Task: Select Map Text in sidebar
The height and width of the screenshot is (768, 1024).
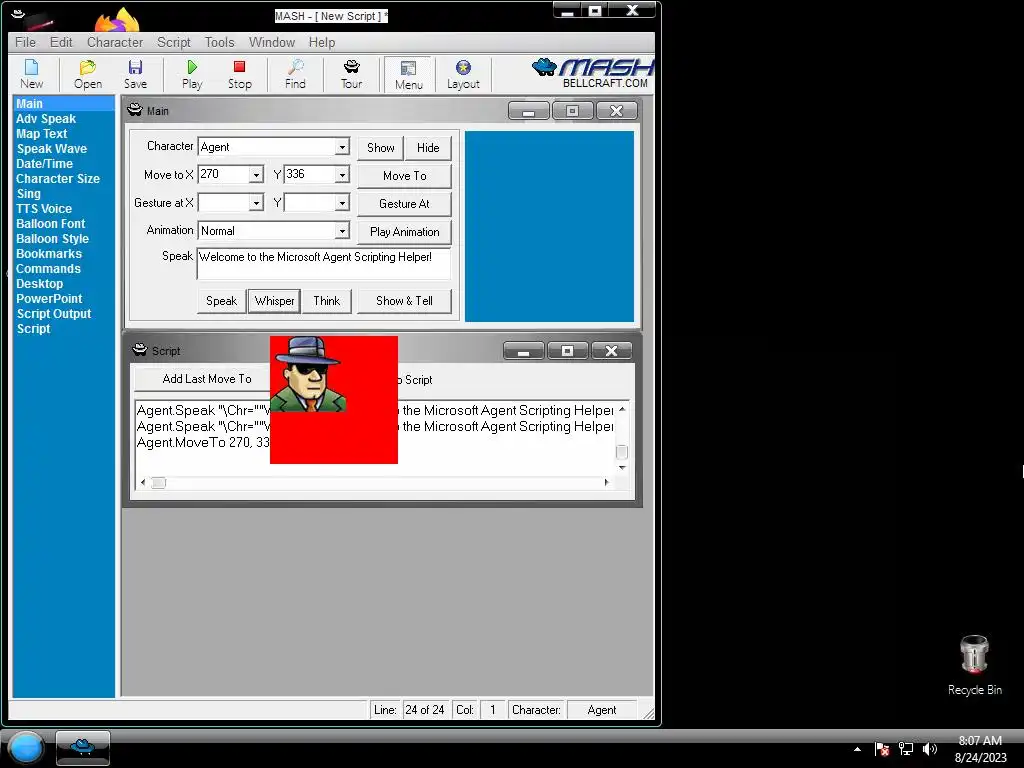Action: (42, 134)
